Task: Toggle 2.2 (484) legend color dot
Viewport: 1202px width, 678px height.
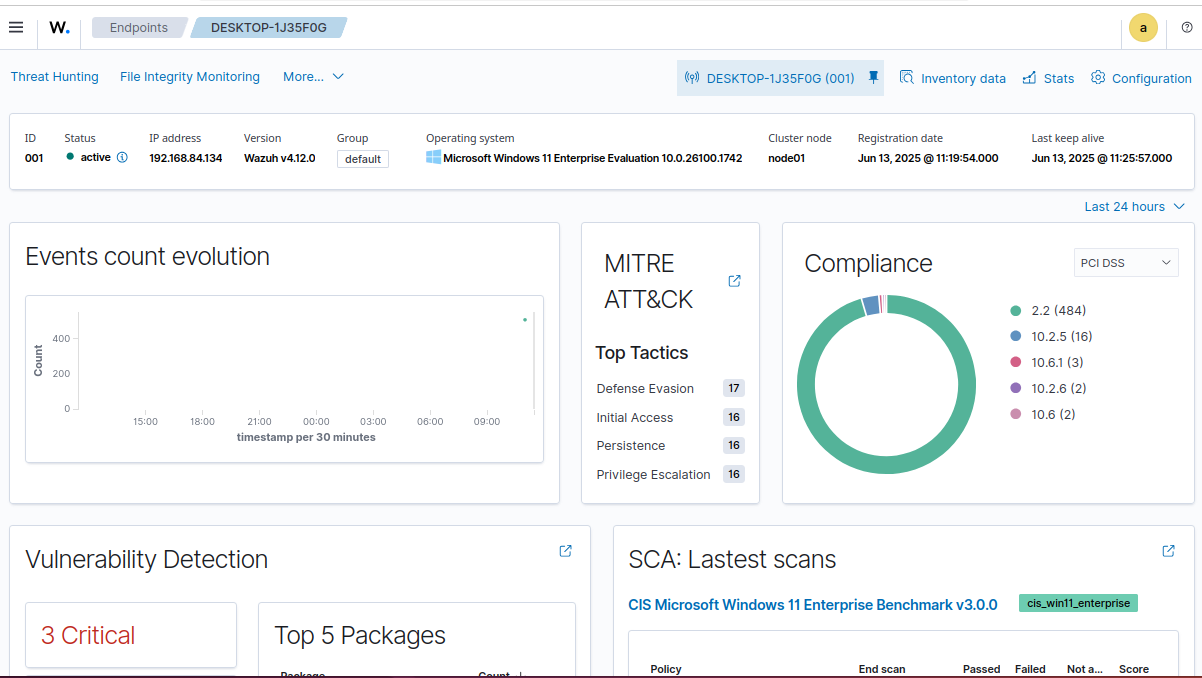Action: (1016, 310)
